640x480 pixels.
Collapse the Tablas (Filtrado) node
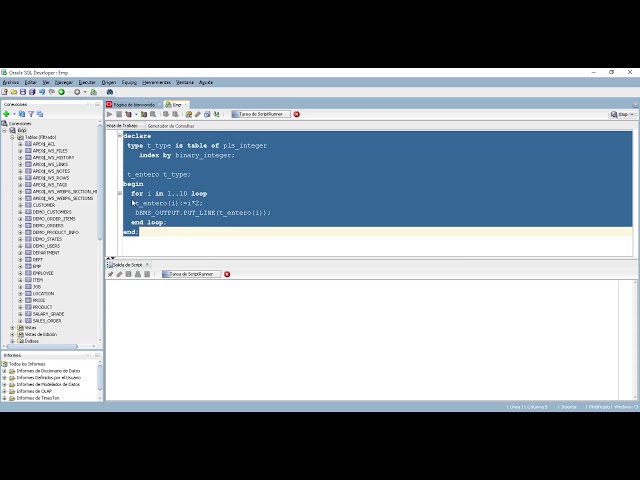(x=12, y=137)
